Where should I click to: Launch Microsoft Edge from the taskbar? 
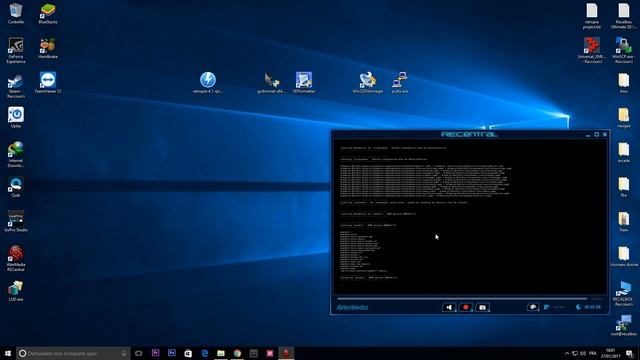coord(204,353)
